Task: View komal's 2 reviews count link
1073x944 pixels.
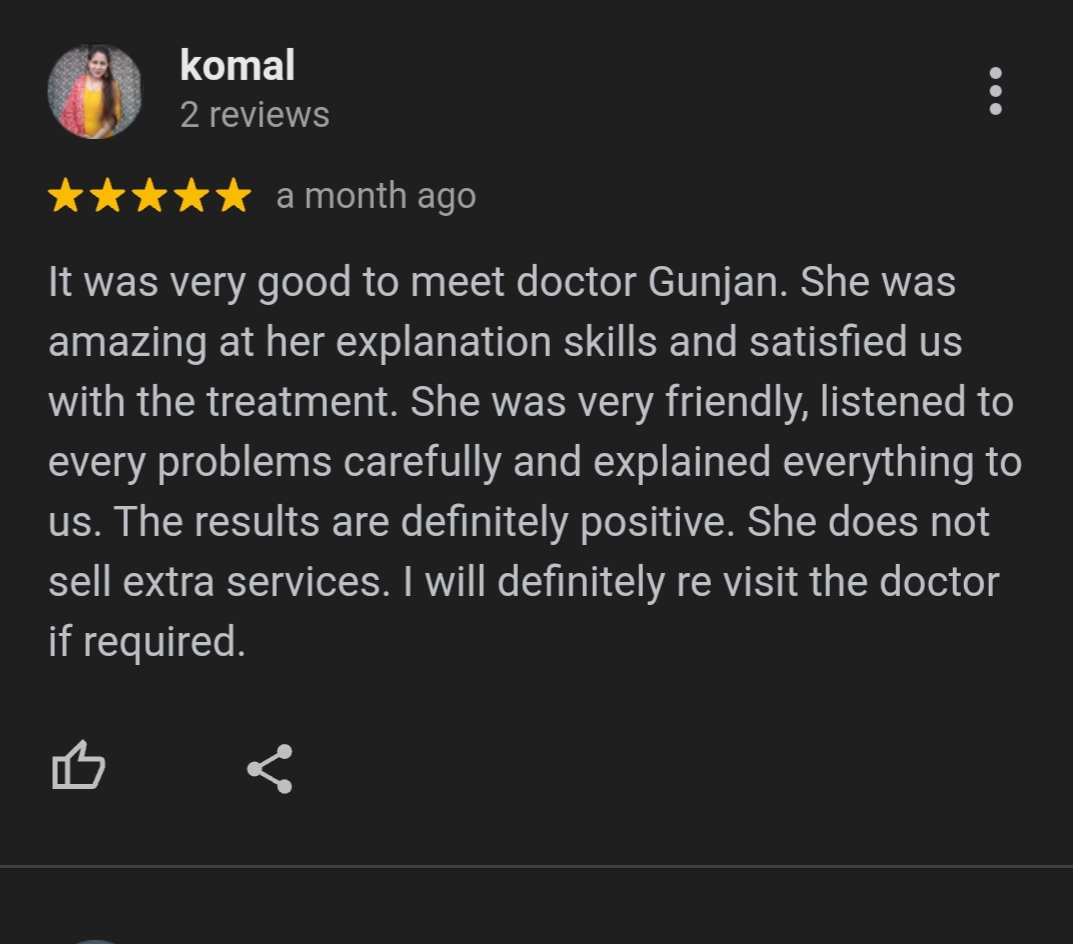Action: [x=255, y=115]
